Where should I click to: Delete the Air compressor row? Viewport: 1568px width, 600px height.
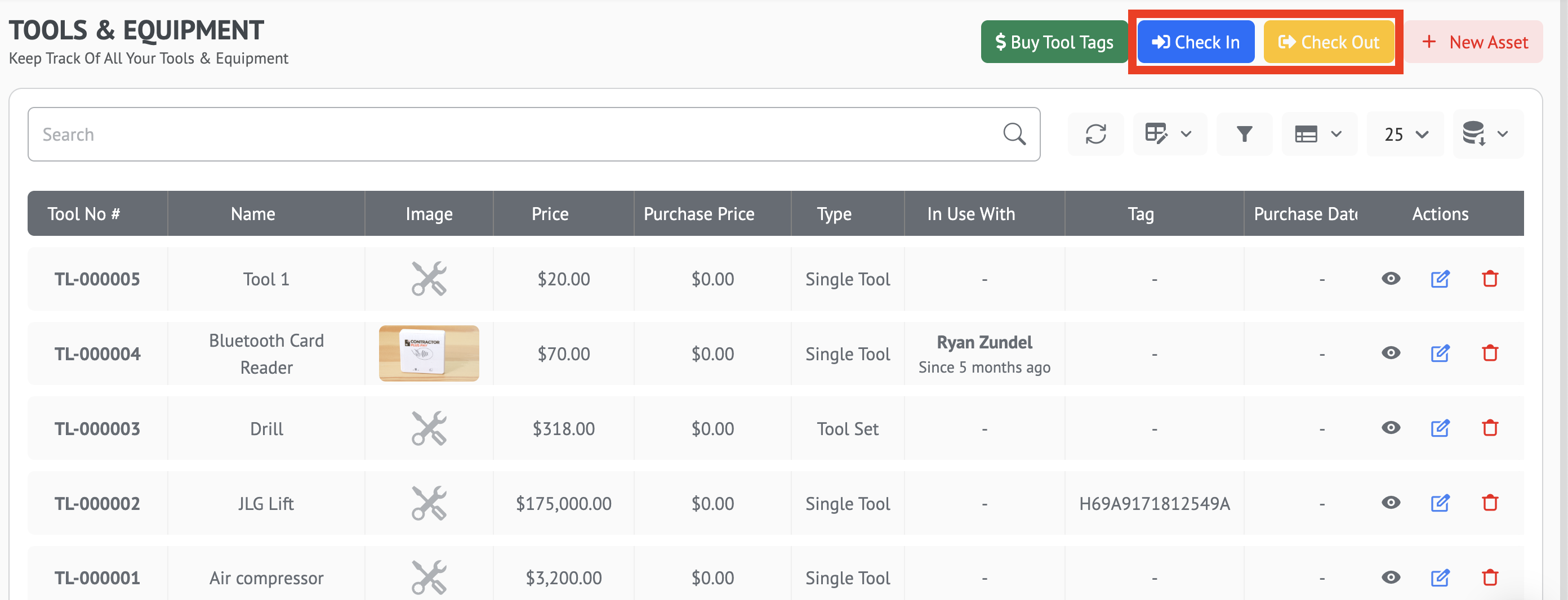(x=1490, y=577)
